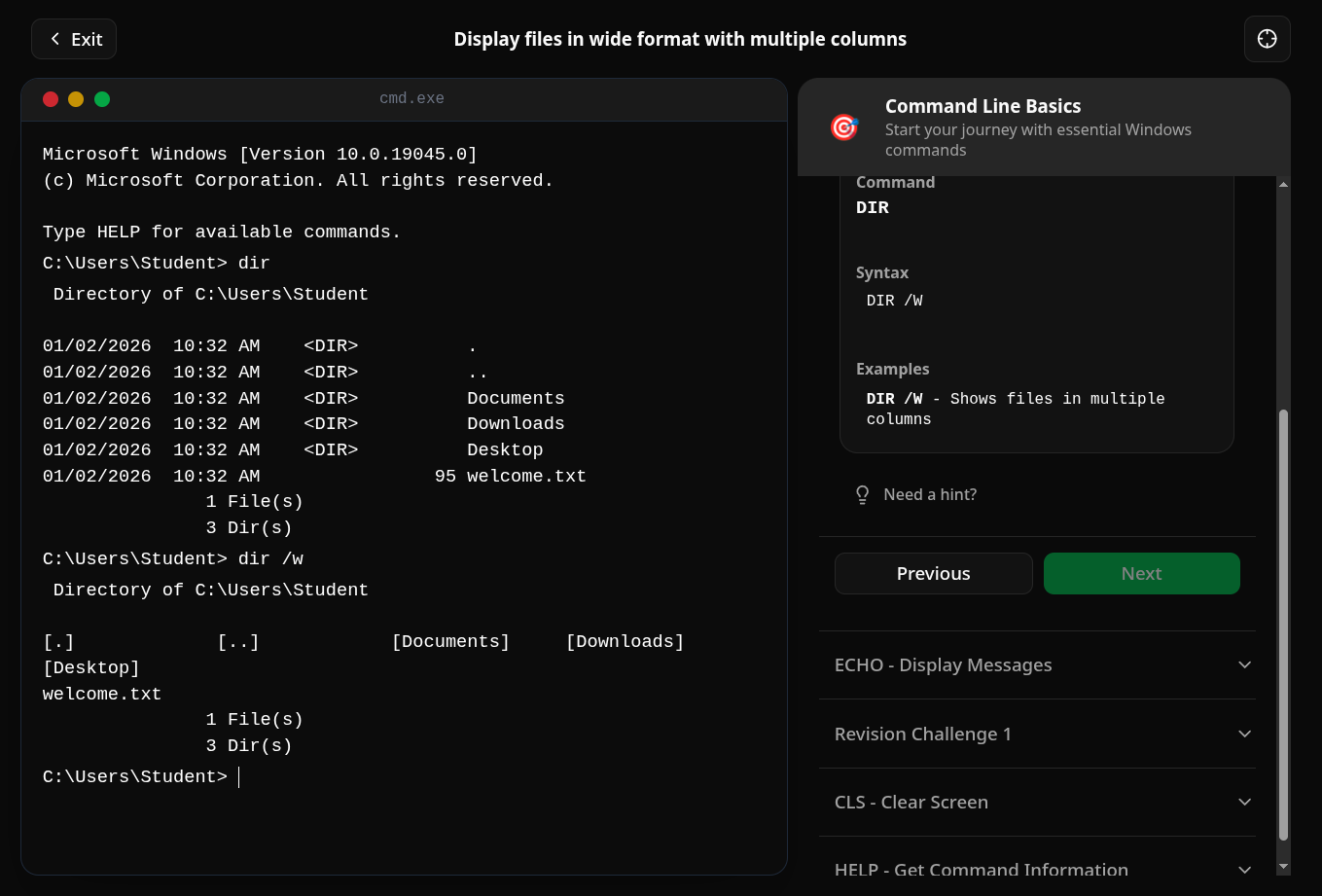Click the green terminal window dot

pos(102,99)
